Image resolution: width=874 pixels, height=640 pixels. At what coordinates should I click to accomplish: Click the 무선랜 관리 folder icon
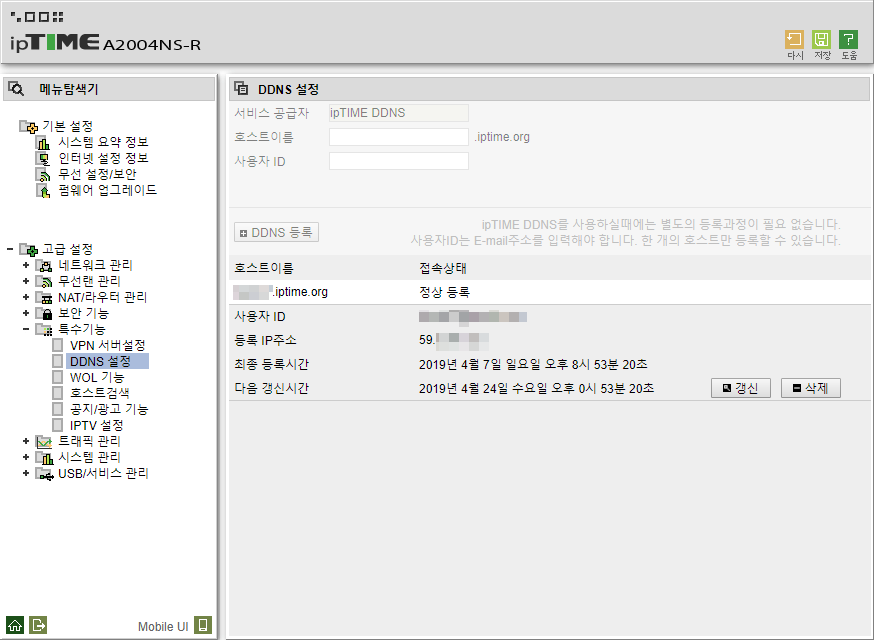tap(43, 282)
